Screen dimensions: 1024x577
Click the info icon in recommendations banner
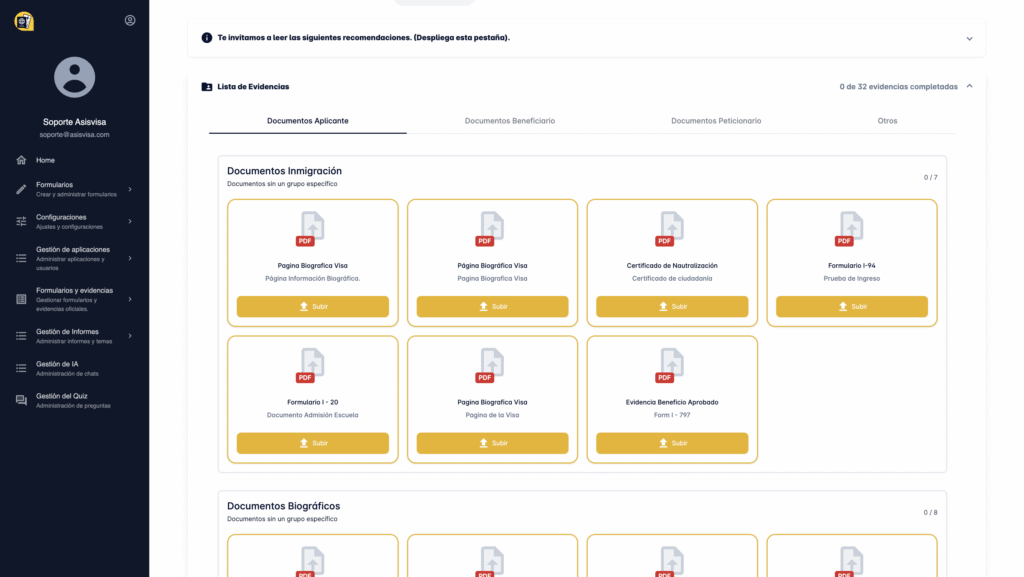(207, 38)
